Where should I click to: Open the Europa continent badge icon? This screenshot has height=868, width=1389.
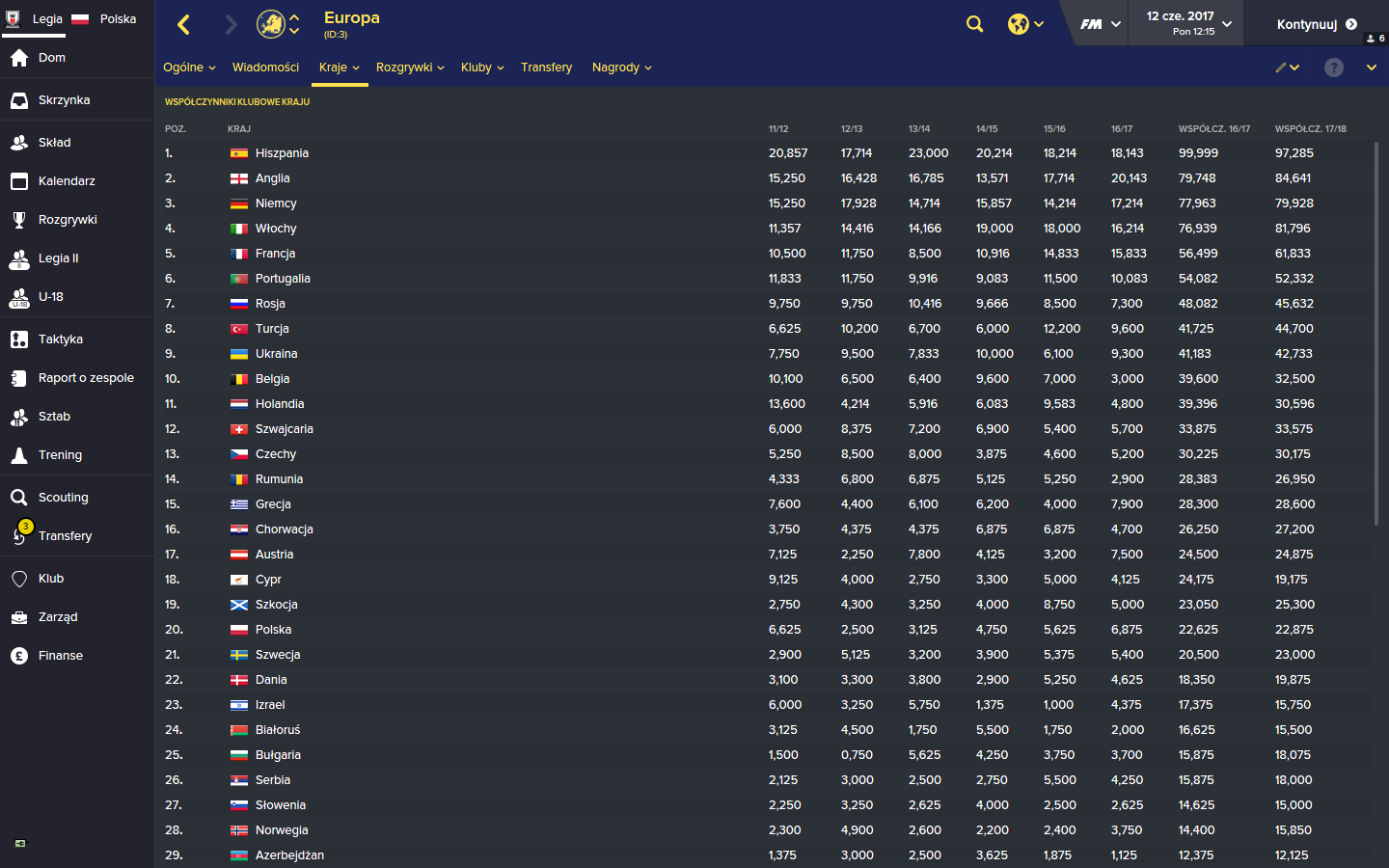point(270,24)
